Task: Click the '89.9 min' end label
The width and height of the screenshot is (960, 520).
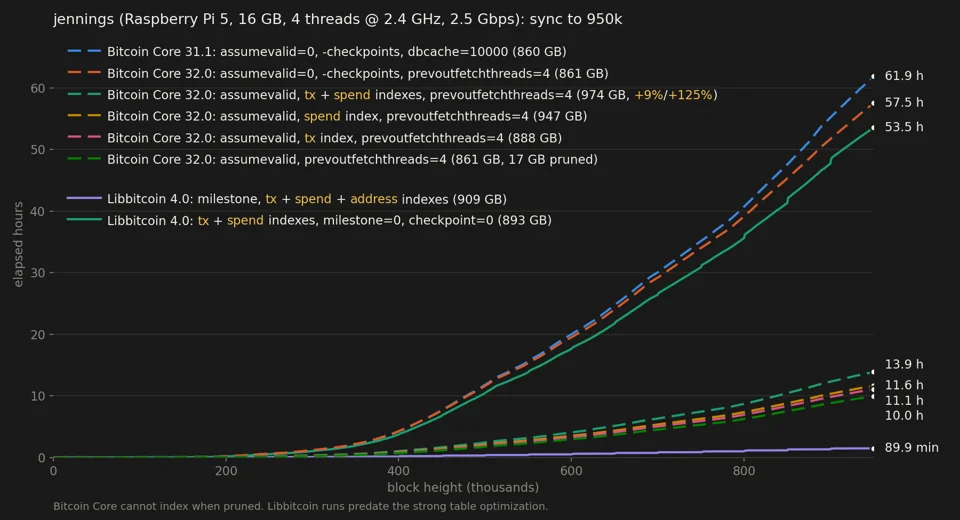Action: coord(912,448)
